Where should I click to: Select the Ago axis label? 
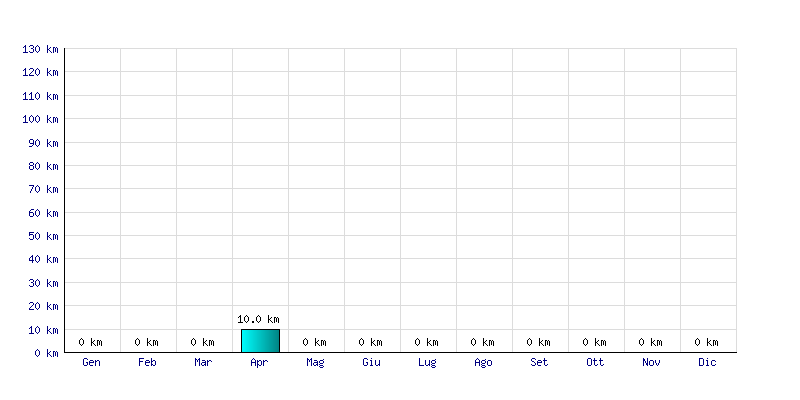483,363
